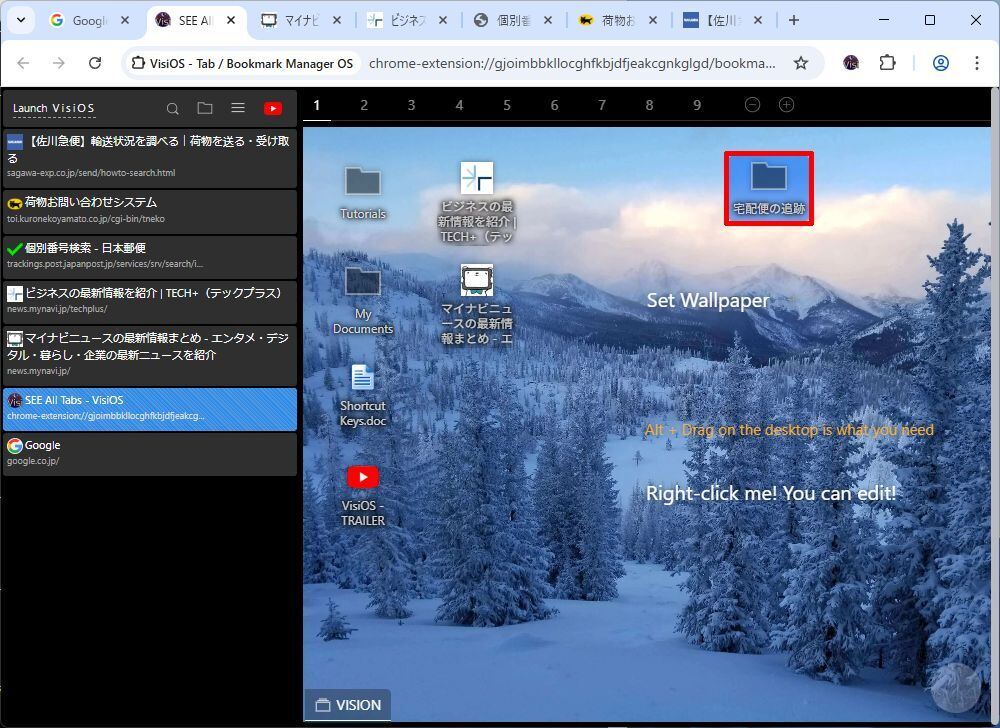
Task: Switch to desktop 5 tab
Action: [x=507, y=105]
